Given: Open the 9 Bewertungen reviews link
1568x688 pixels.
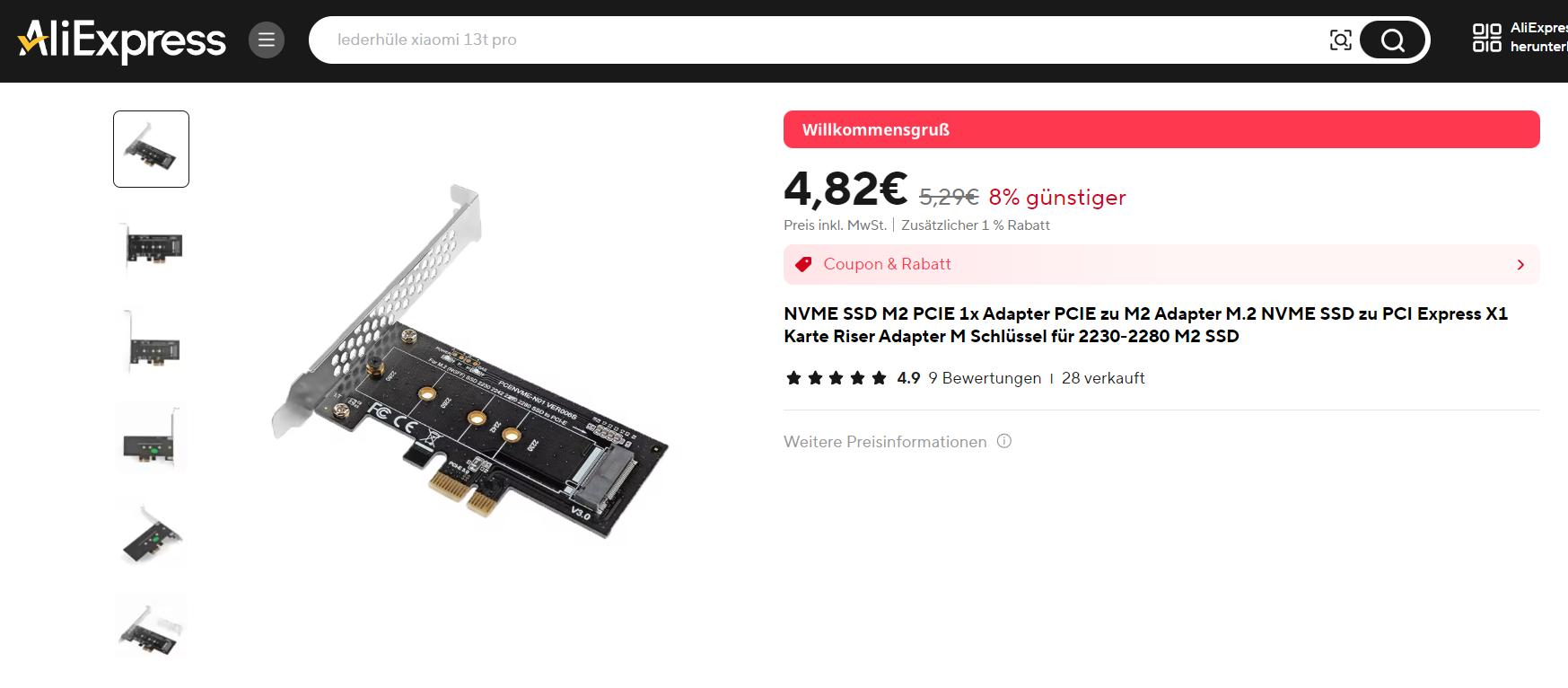Looking at the screenshot, I should pyautogui.click(x=985, y=378).
